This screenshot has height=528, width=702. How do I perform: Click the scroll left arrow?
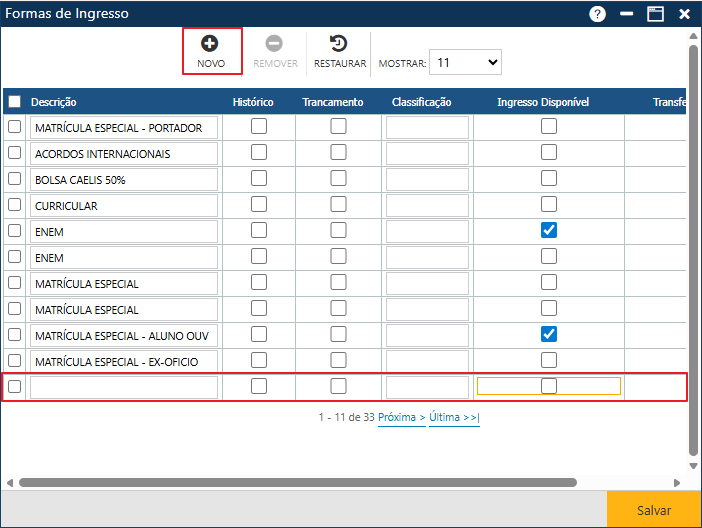pyautogui.click(x=9, y=483)
